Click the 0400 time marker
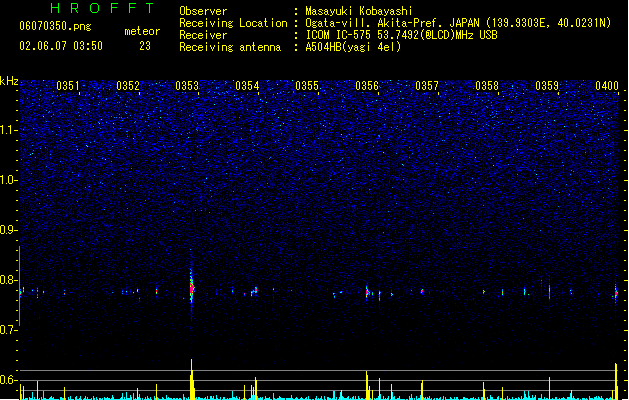Screen dimensions: 629x400 coord(607,86)
